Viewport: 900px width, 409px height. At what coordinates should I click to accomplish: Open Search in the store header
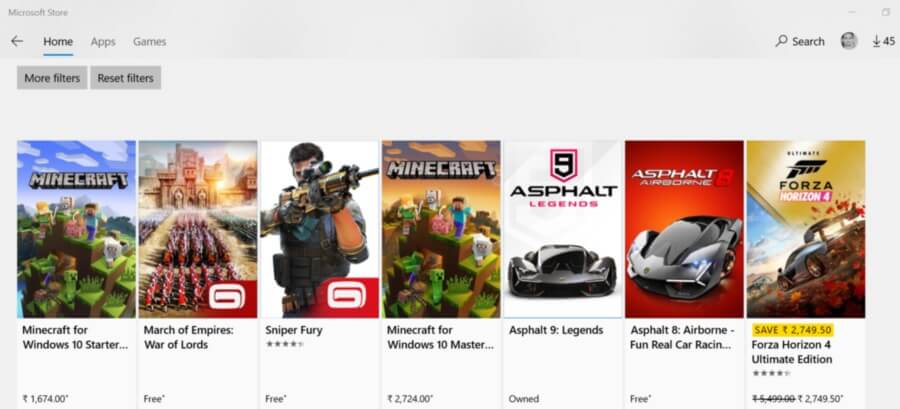800,41
